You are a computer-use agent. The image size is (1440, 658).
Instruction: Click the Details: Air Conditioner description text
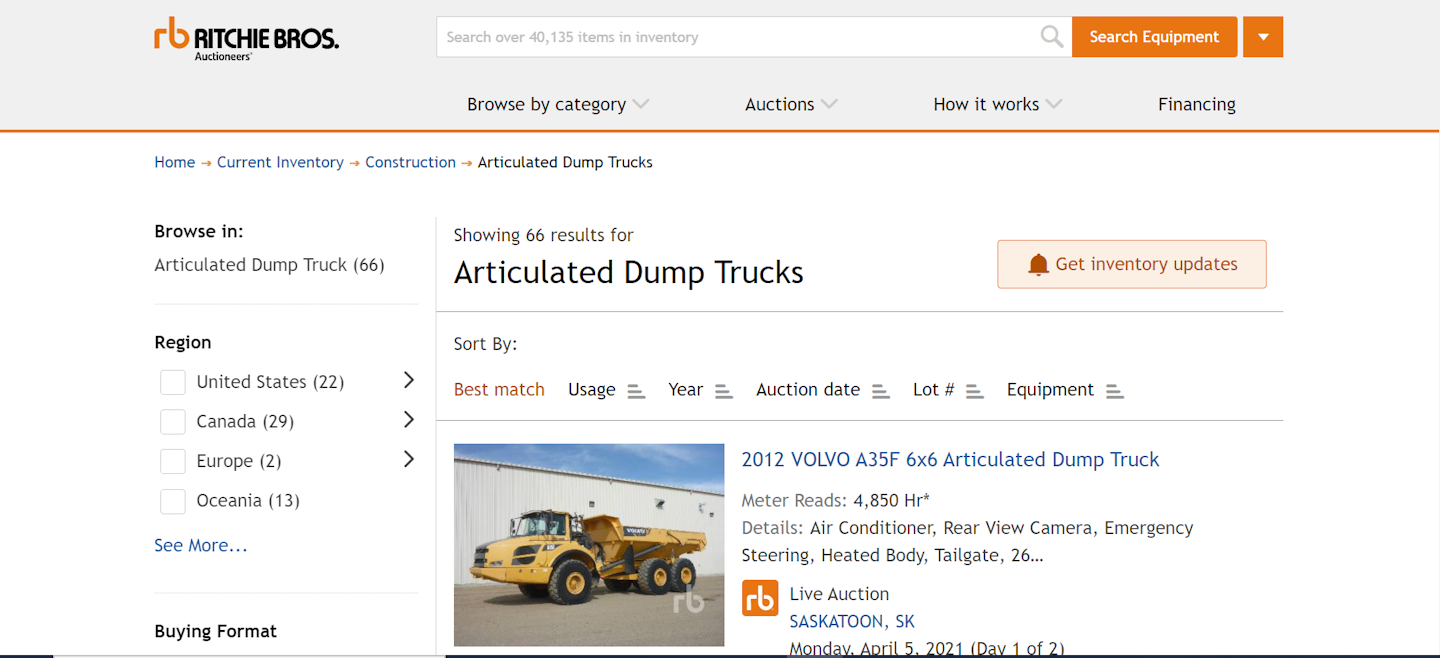[967, 541]
